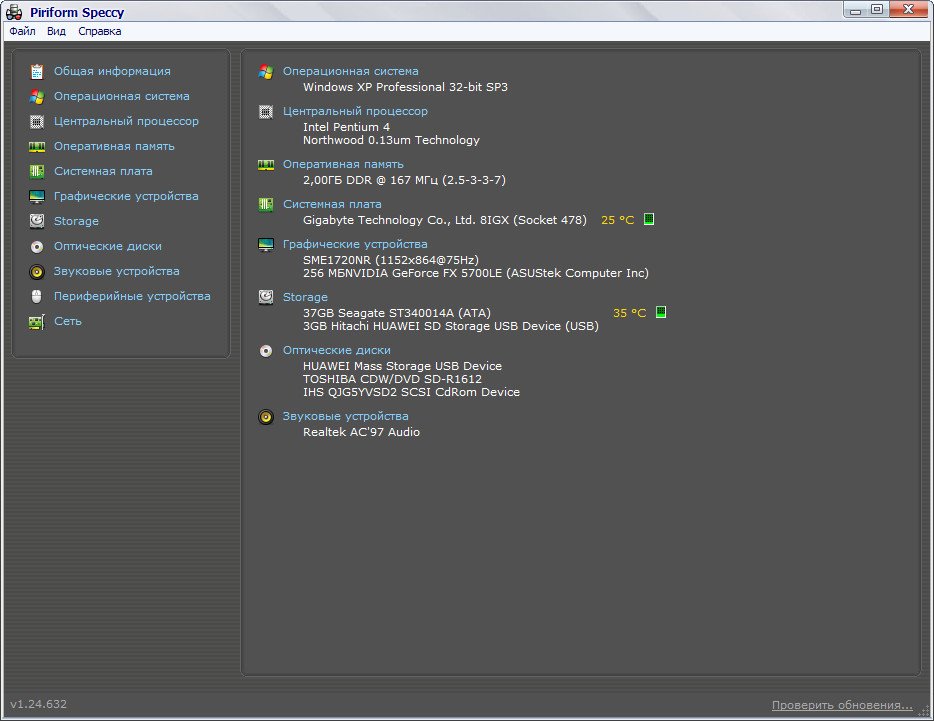Select Storage in the sidebar
Screen dimensions: 934x721
point(76,221)
